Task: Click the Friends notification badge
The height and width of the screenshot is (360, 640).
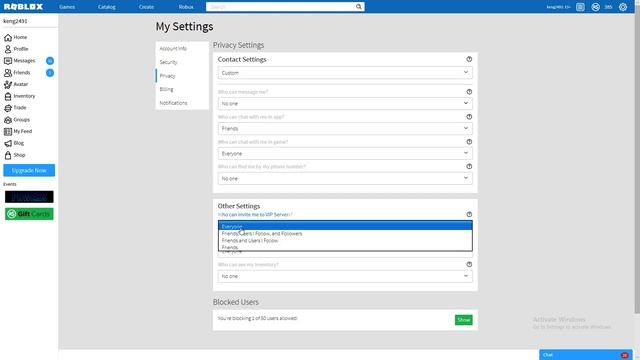Action: (x=50, y=73)
